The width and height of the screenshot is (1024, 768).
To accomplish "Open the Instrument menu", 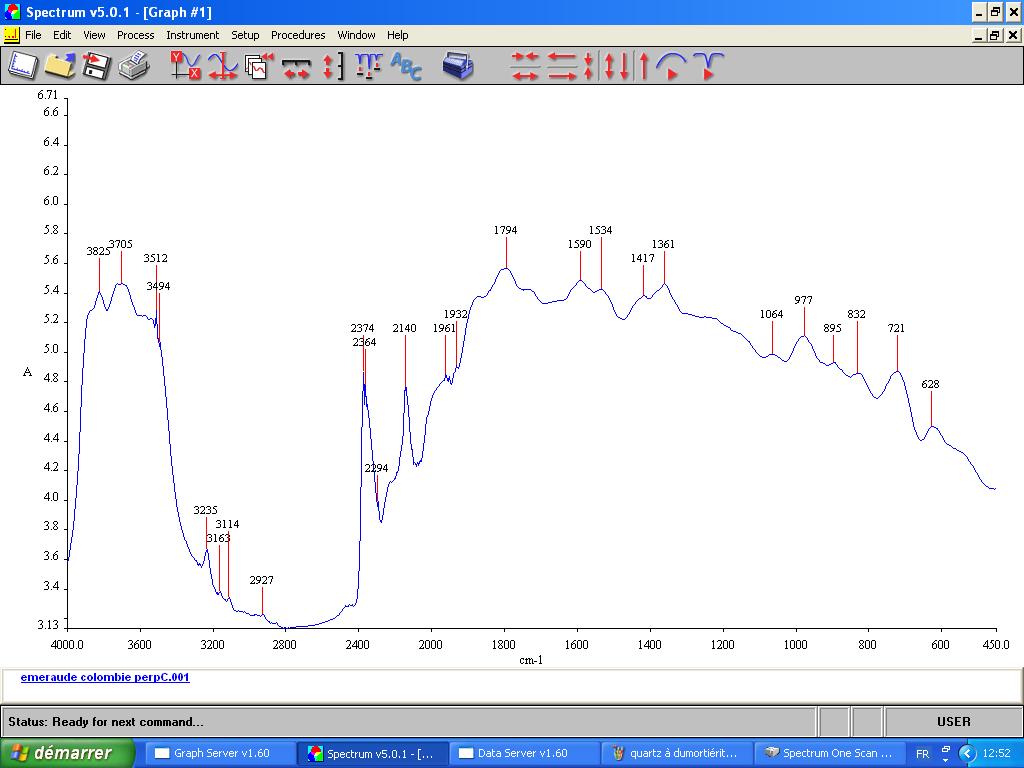I will 192,35.
